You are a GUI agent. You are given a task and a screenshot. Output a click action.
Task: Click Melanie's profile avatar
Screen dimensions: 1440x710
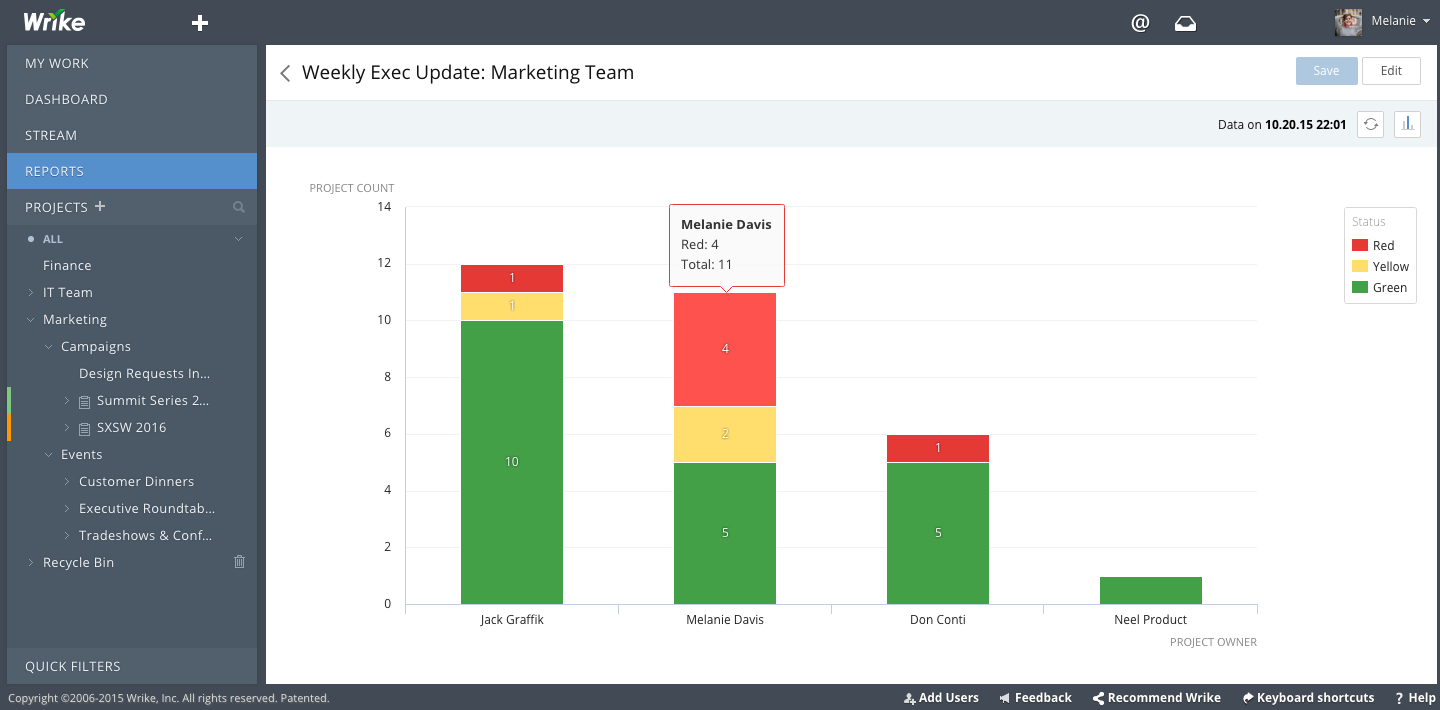(1348, 22)
